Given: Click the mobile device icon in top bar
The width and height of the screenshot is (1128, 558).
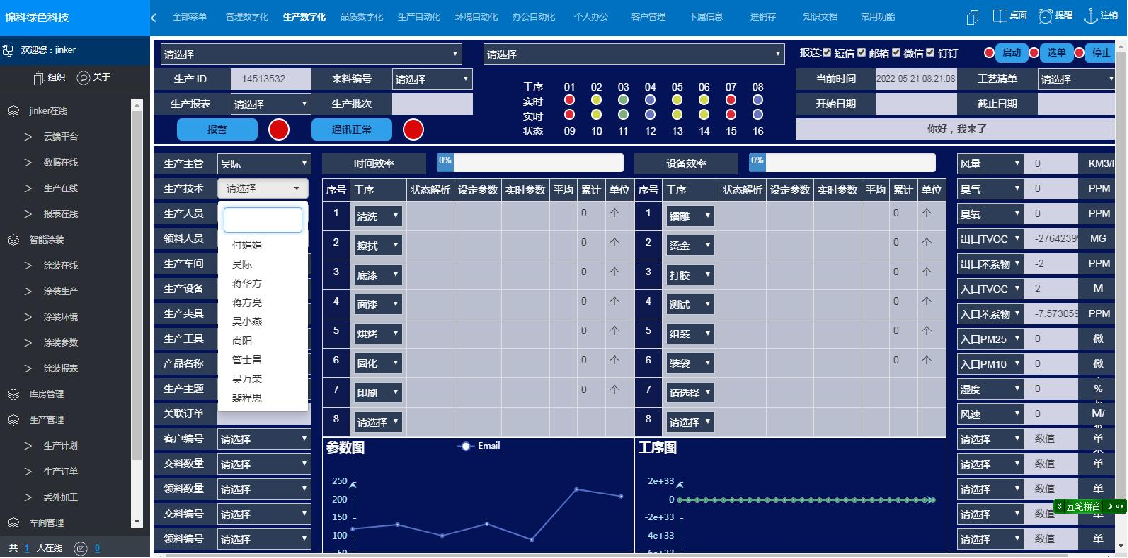Looking at the screenshot, I should (x=971, y=16).
